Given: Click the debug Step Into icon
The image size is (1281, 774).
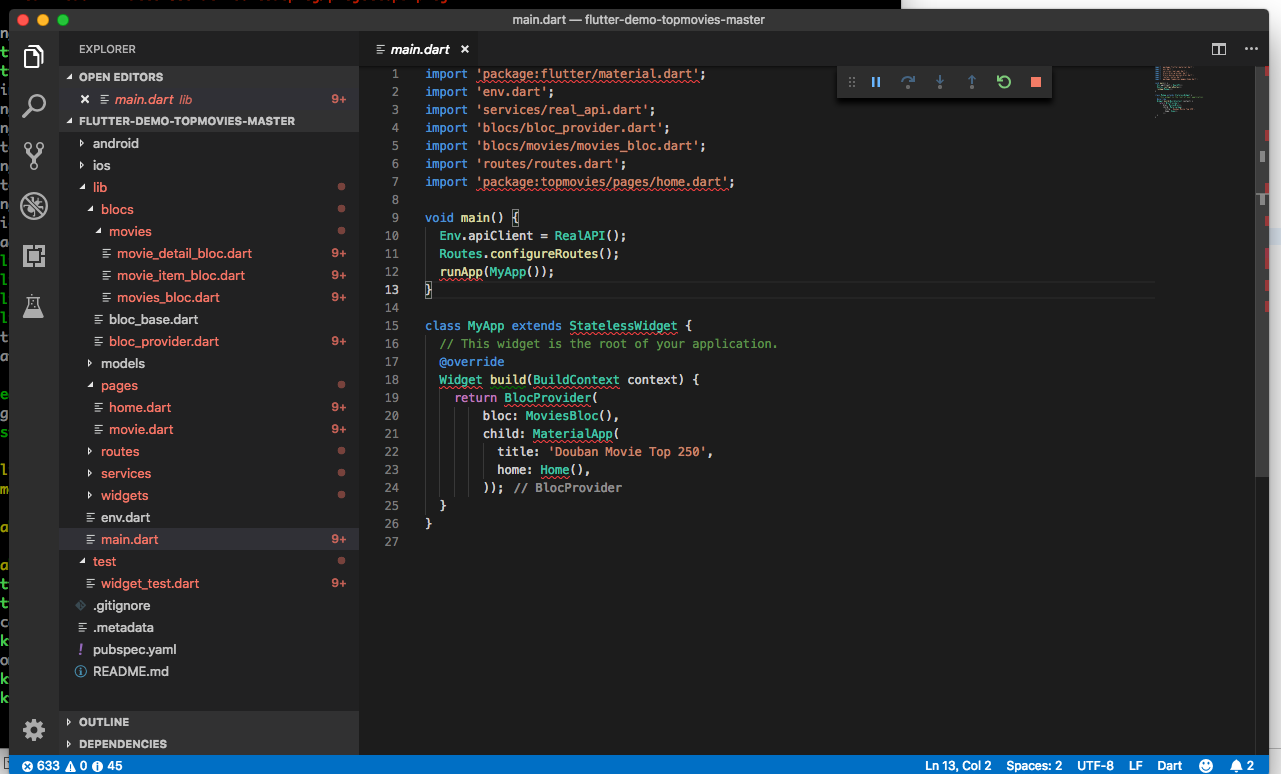Looking at the screenshot, I should 940,82.
